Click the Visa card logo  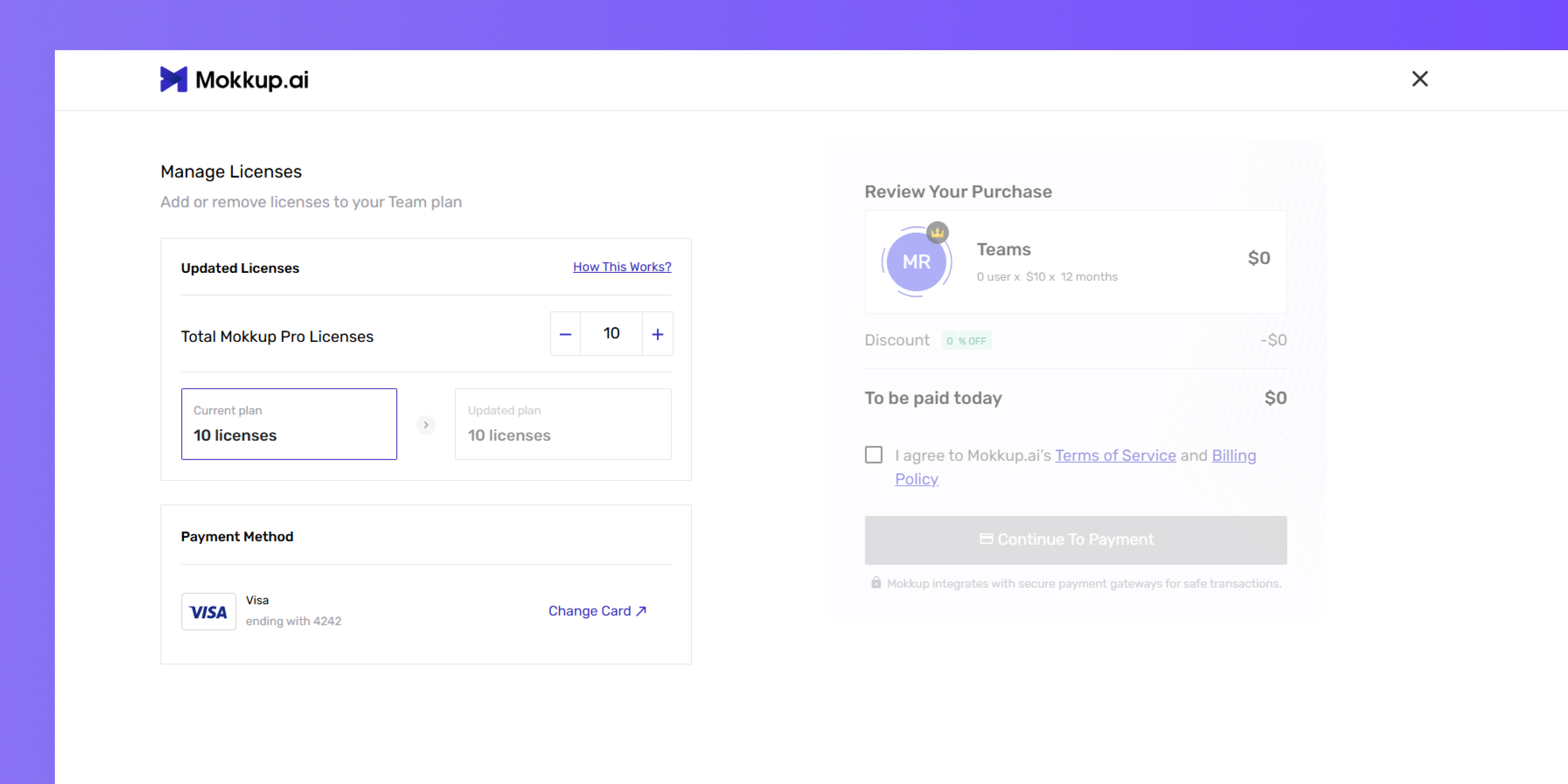208,611
